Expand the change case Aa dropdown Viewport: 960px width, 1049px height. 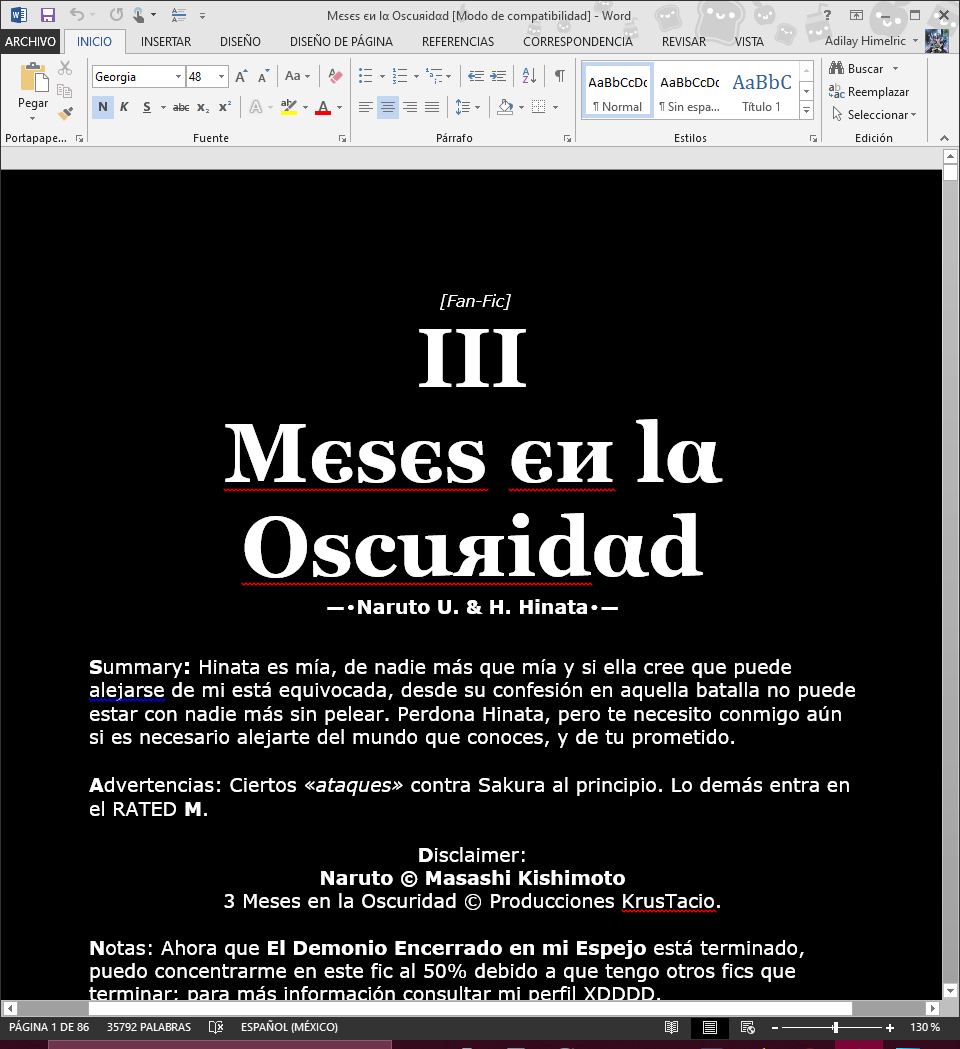tap(297, 76)
